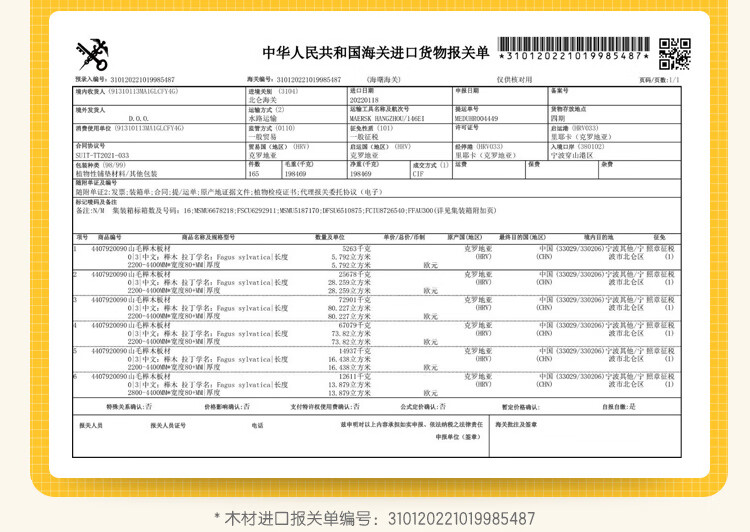Click bill of lading MEDUHR004449
Viewport: 750px width, 532px height.
pyautogui.click(x=476, y=118)
